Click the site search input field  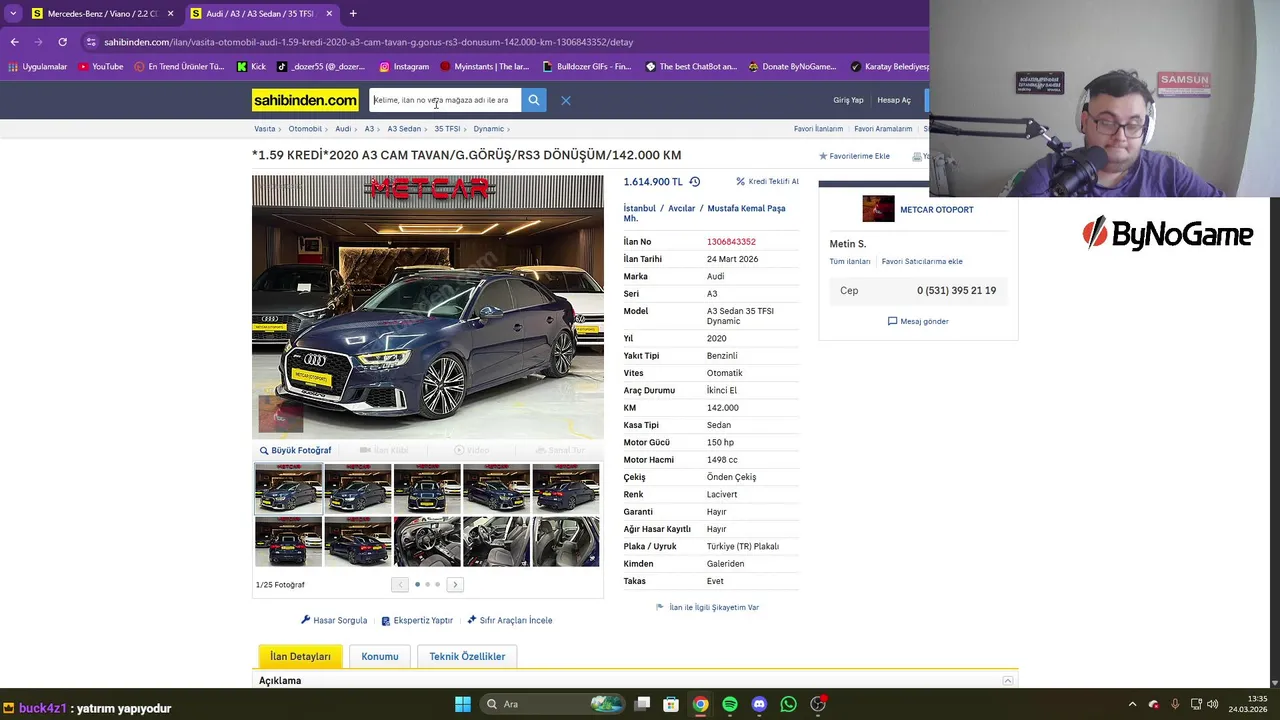(x=445, y=100)
